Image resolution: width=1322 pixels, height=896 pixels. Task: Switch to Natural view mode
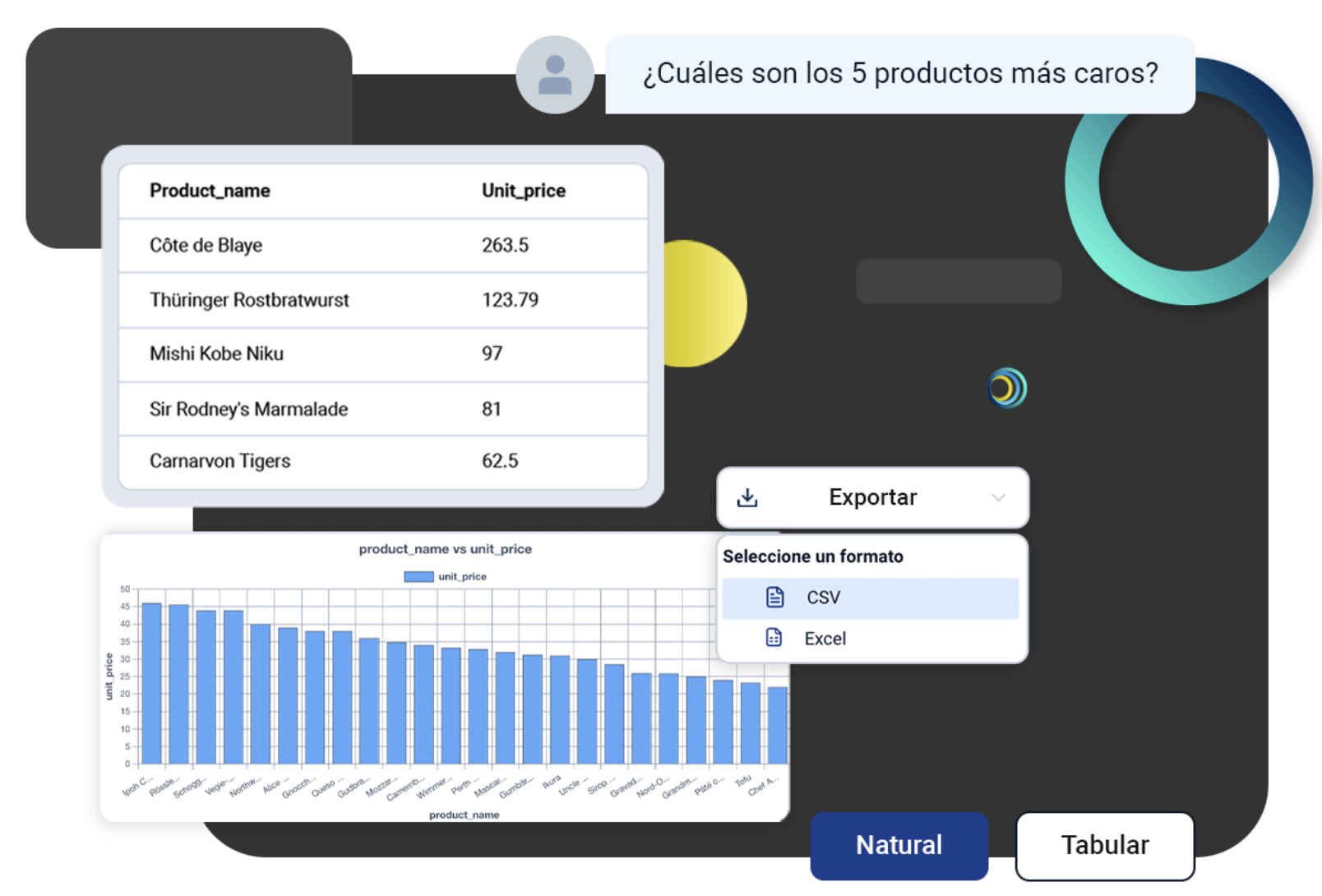pos(898,845)
